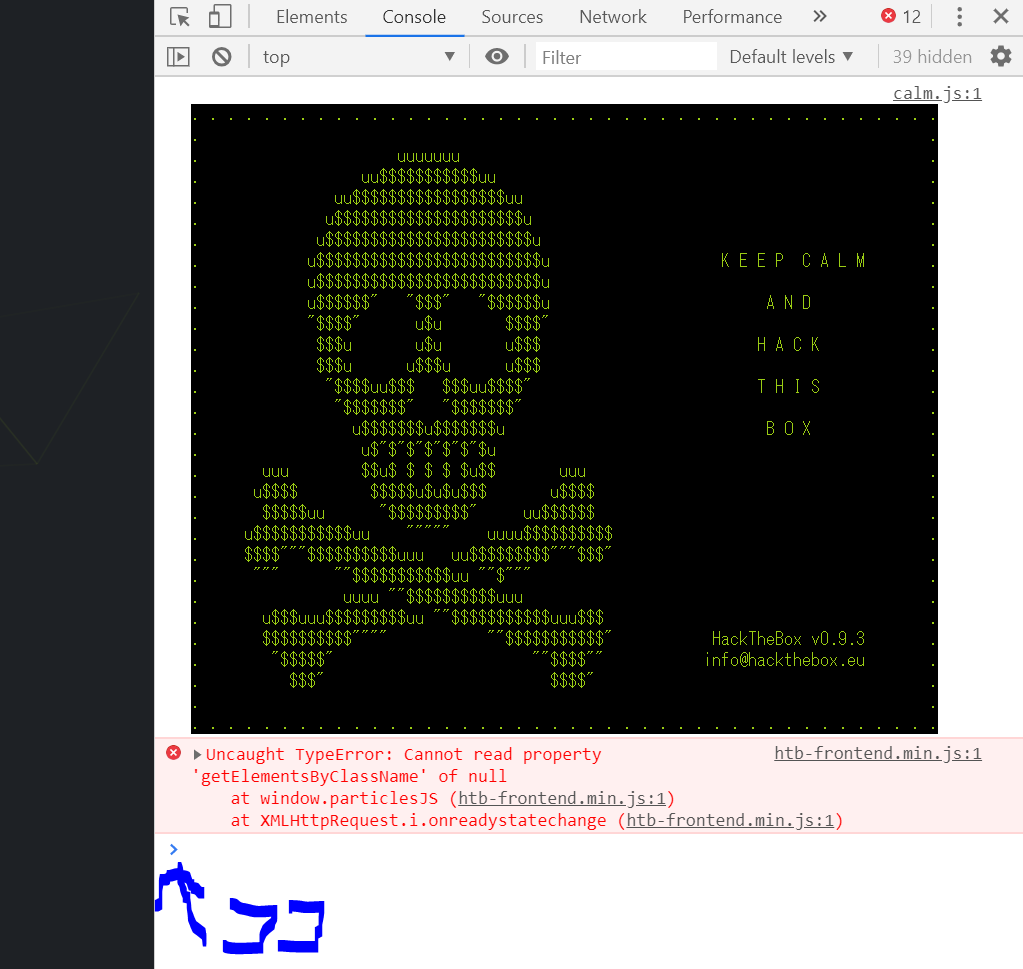
Task: Close the DevTools panel
Action: [1001, 16]
